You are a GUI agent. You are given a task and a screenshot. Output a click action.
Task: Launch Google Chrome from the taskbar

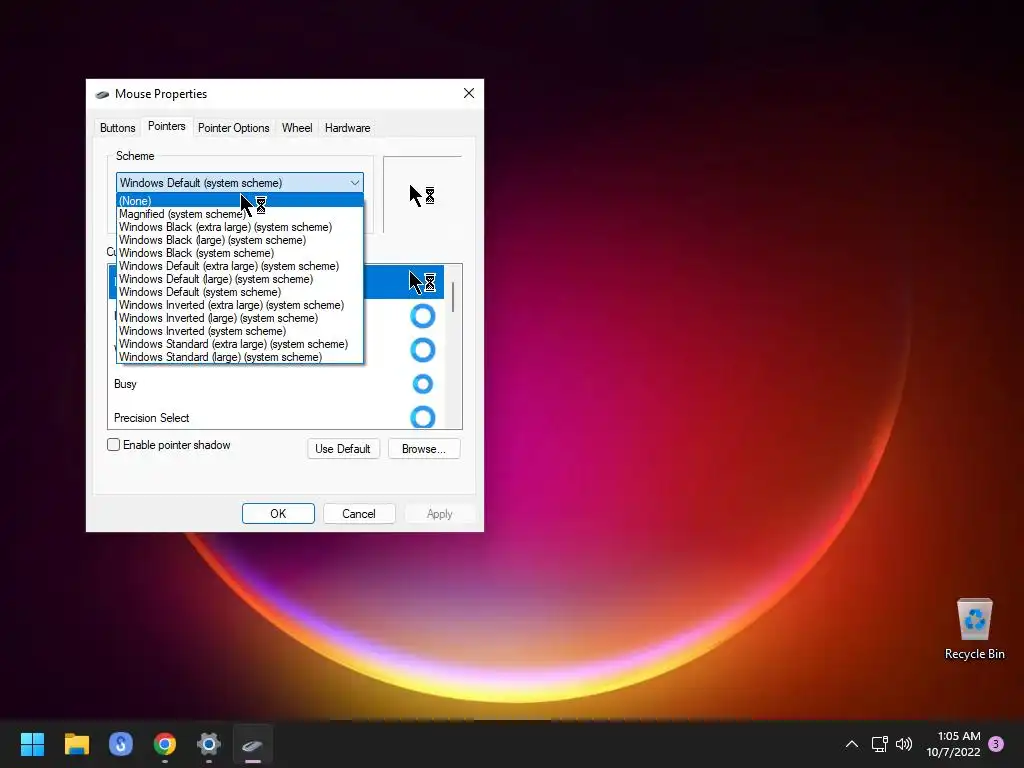[x=165, y=744]
